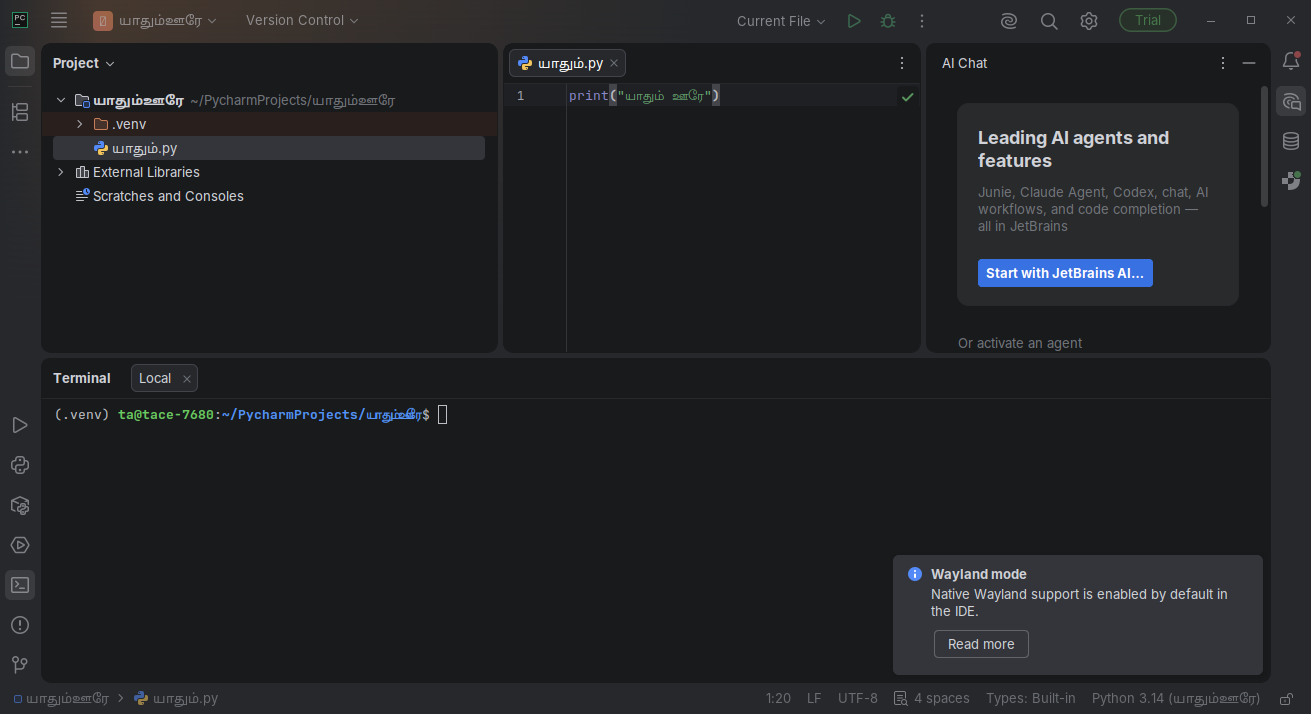Open the Git version control tool window
Image resolution: width=1311 pixels, height=714 pixels.
click(x=20, y=665)
